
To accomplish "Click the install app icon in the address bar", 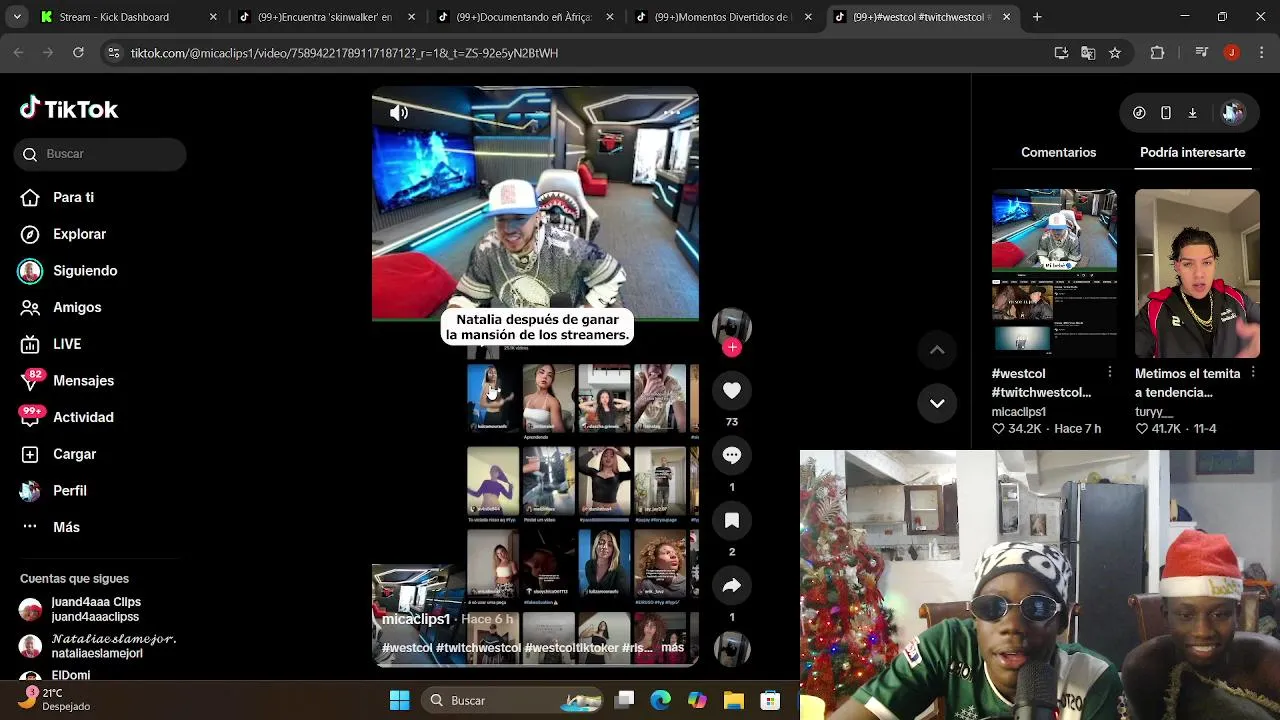I will pyautogui.click(x=1061, y=53).
